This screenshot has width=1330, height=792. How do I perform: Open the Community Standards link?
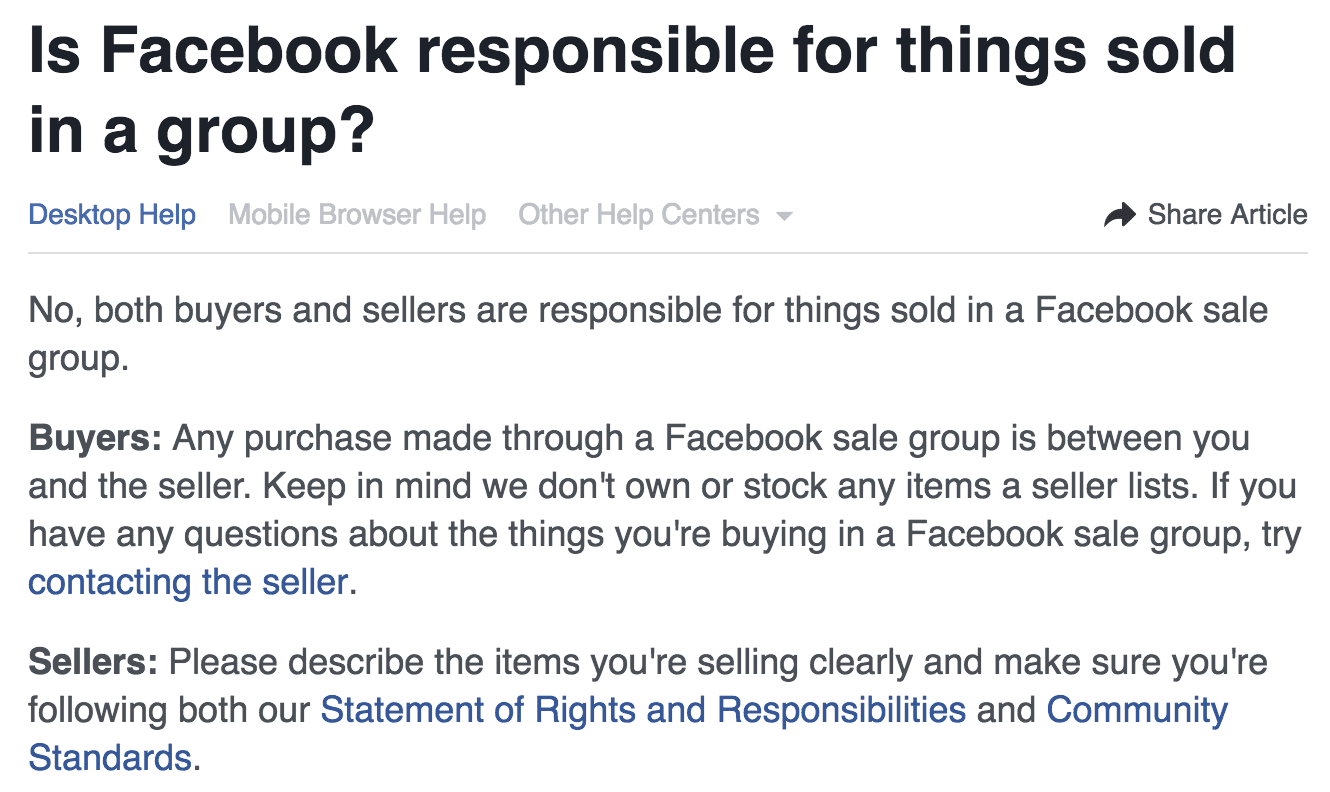pos(1137,710)
